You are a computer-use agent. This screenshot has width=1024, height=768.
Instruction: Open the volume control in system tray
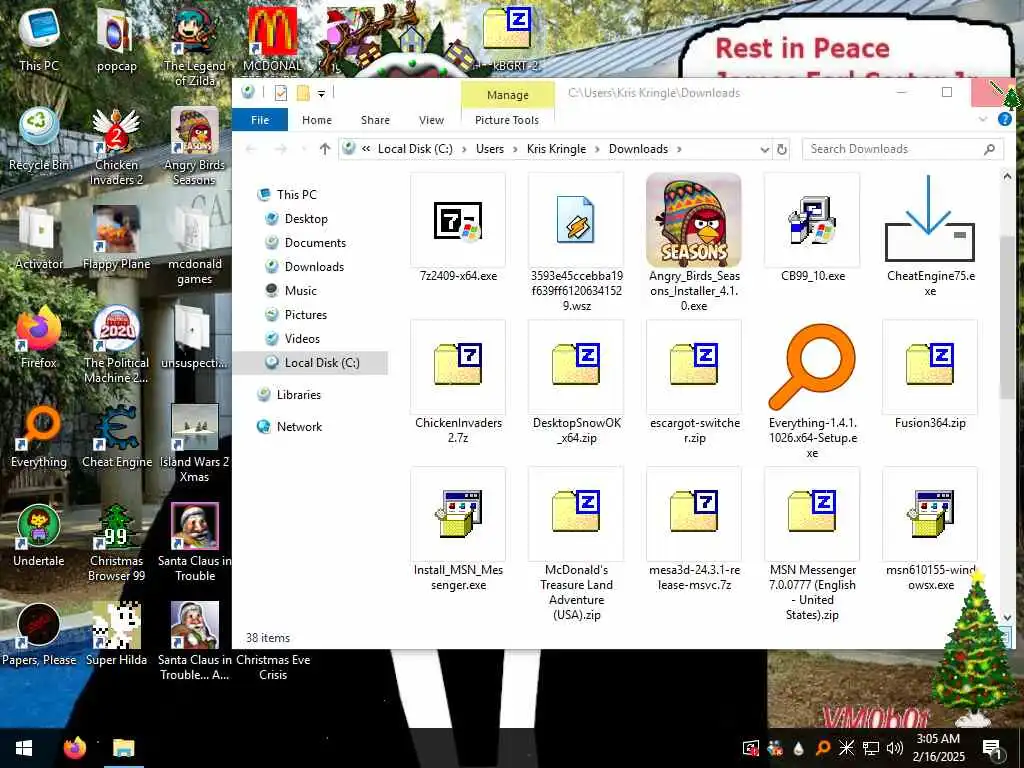[x=895, y=748]
